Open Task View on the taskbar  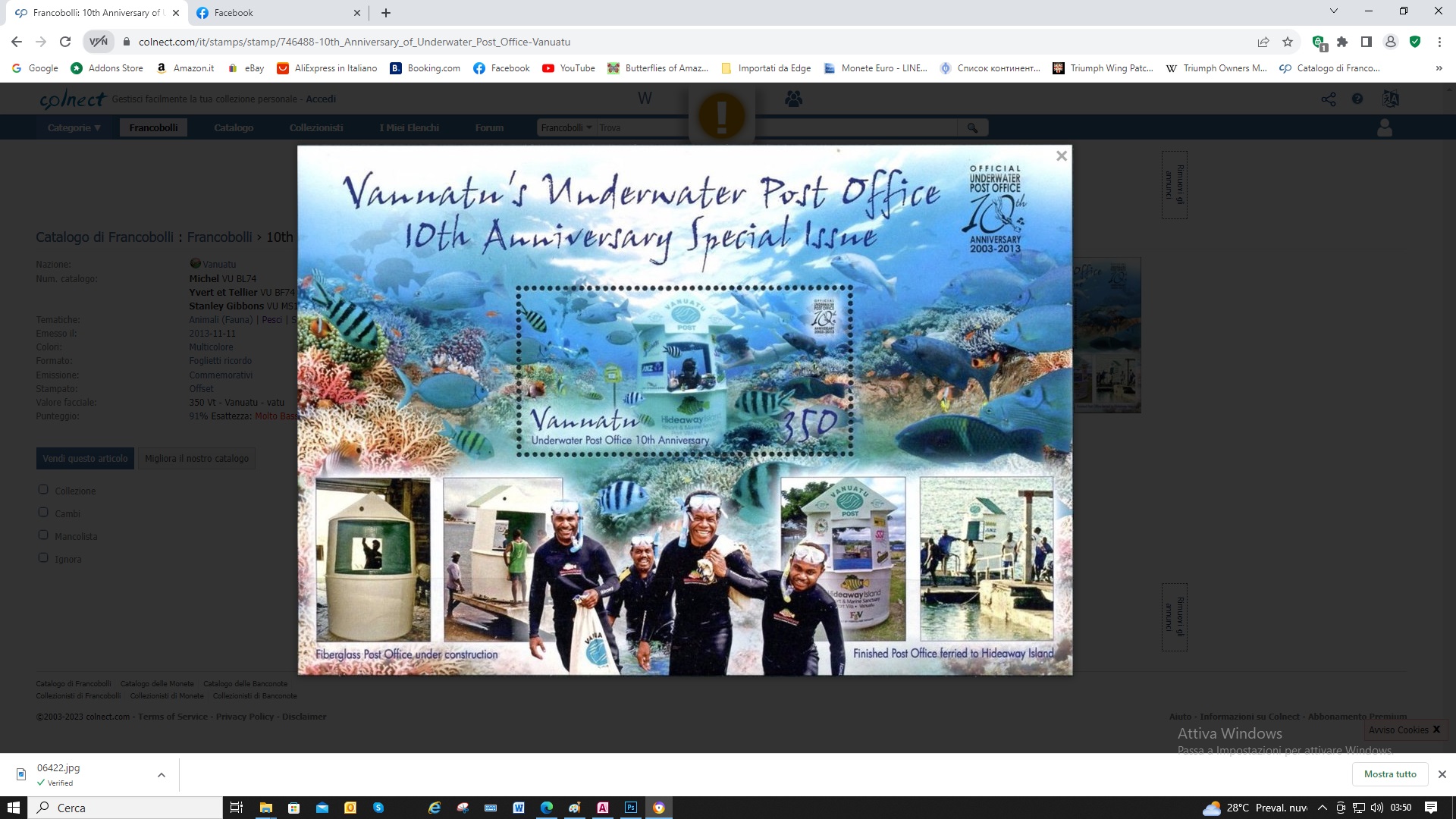[x=237, y=808]
